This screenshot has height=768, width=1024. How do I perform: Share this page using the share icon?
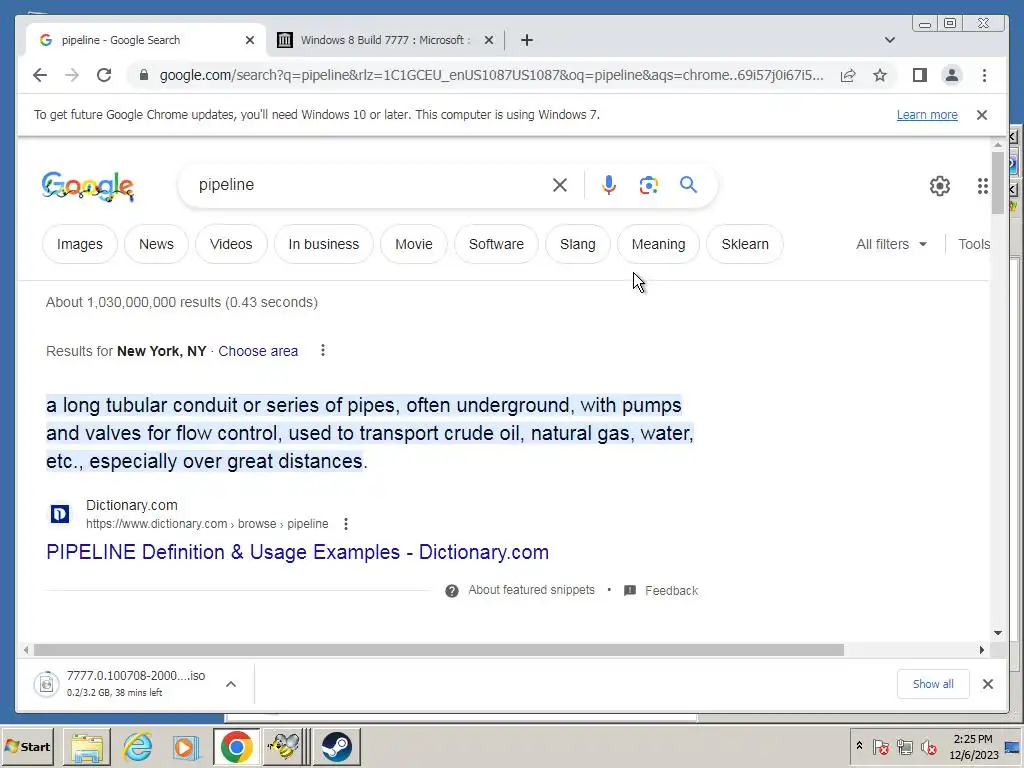coord(848,75)
